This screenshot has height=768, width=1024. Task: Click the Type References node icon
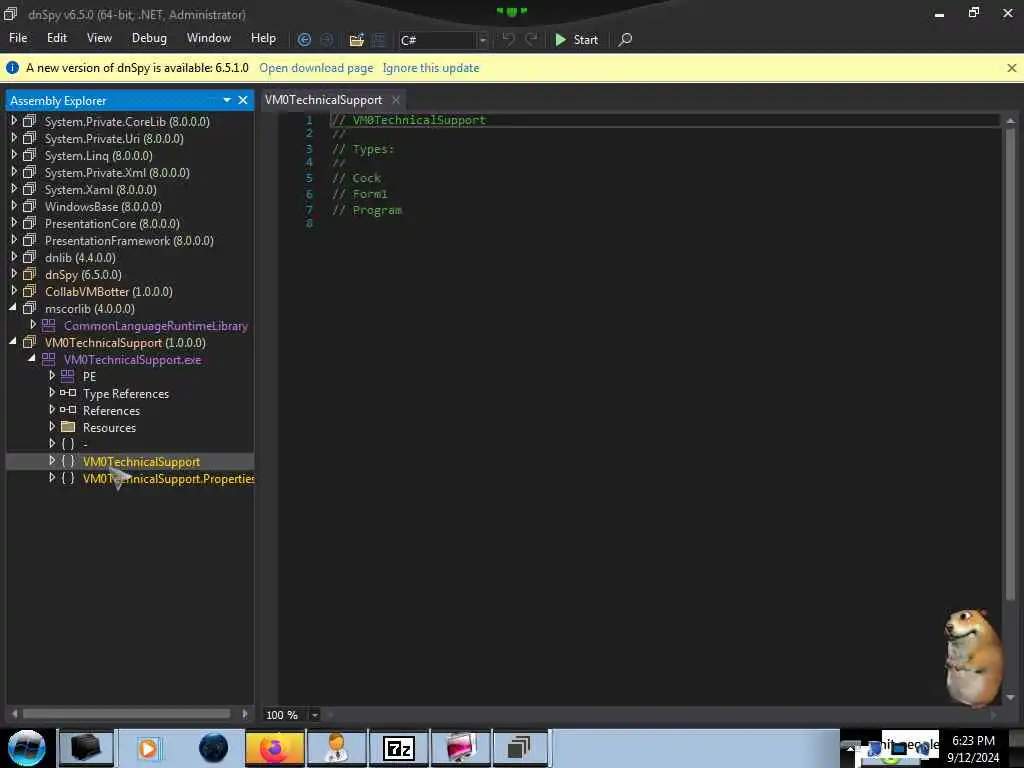[67, 393]
